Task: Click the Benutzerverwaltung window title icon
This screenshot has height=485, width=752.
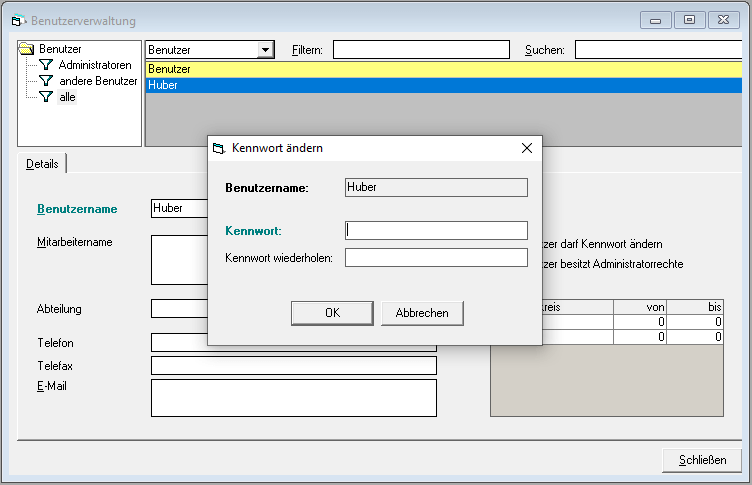Action: pos(18,21)
